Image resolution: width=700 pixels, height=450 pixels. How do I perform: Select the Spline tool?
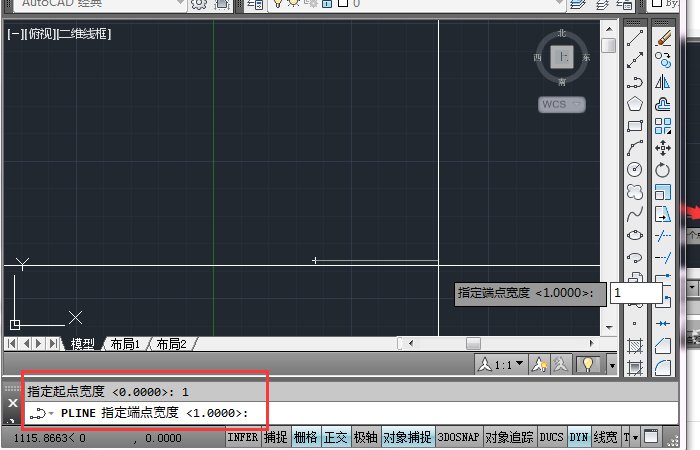point(634,214)
